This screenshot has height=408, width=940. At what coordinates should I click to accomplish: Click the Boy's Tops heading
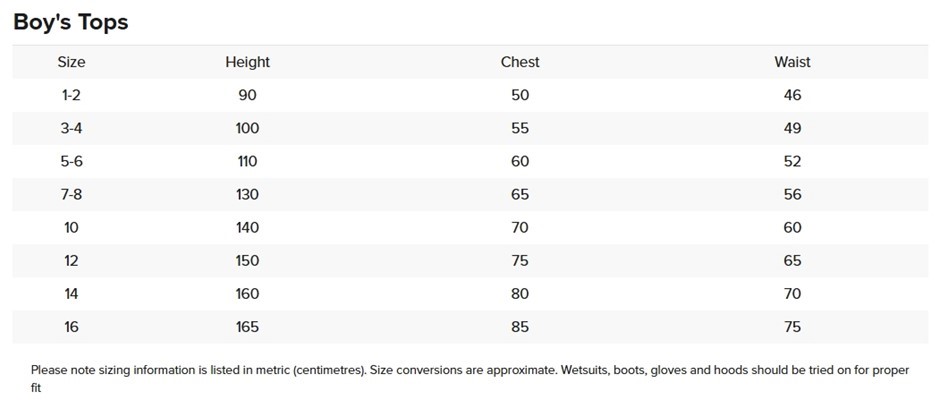coord(71,22)
